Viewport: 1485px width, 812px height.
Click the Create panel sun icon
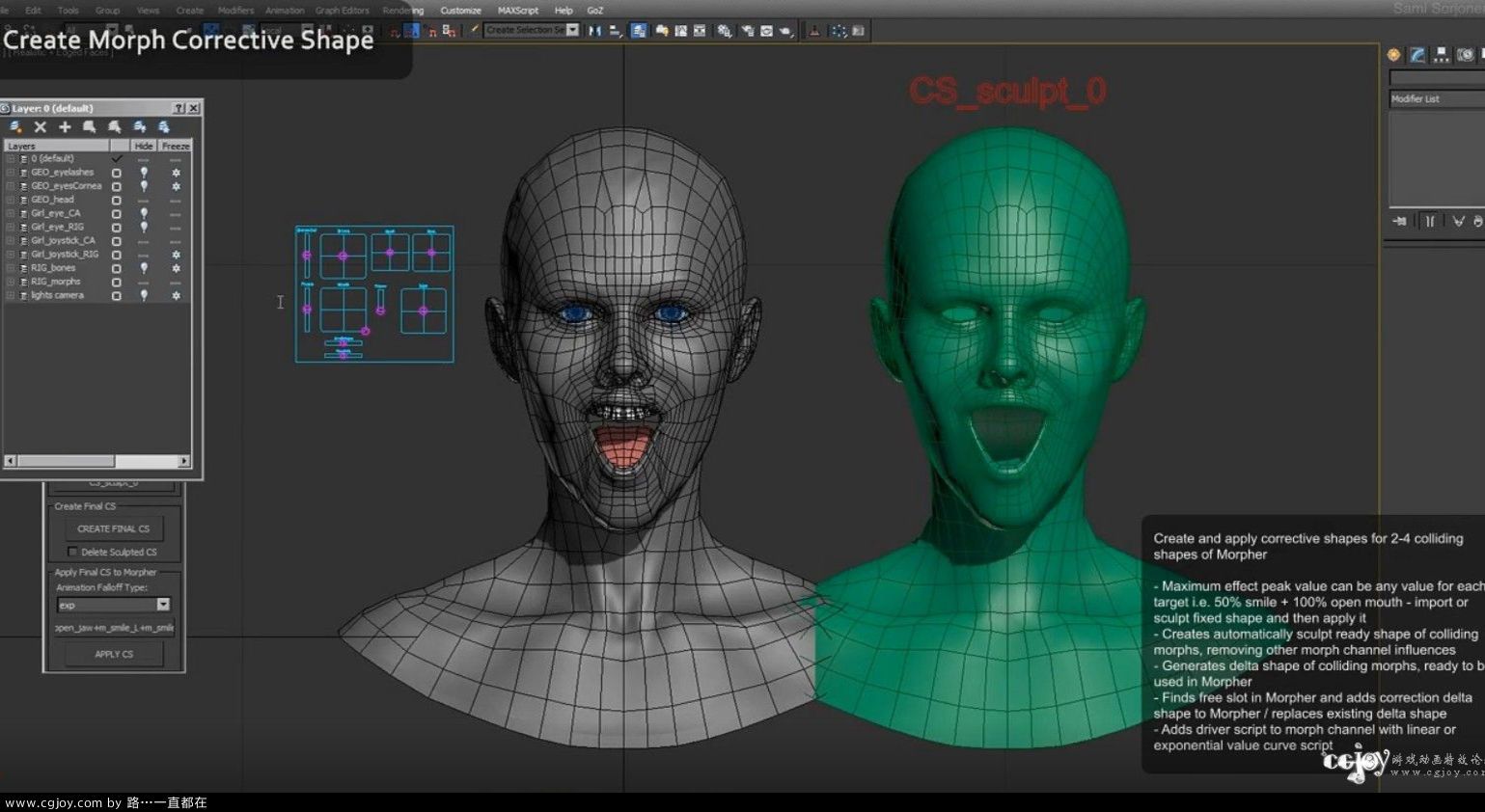1393,55
